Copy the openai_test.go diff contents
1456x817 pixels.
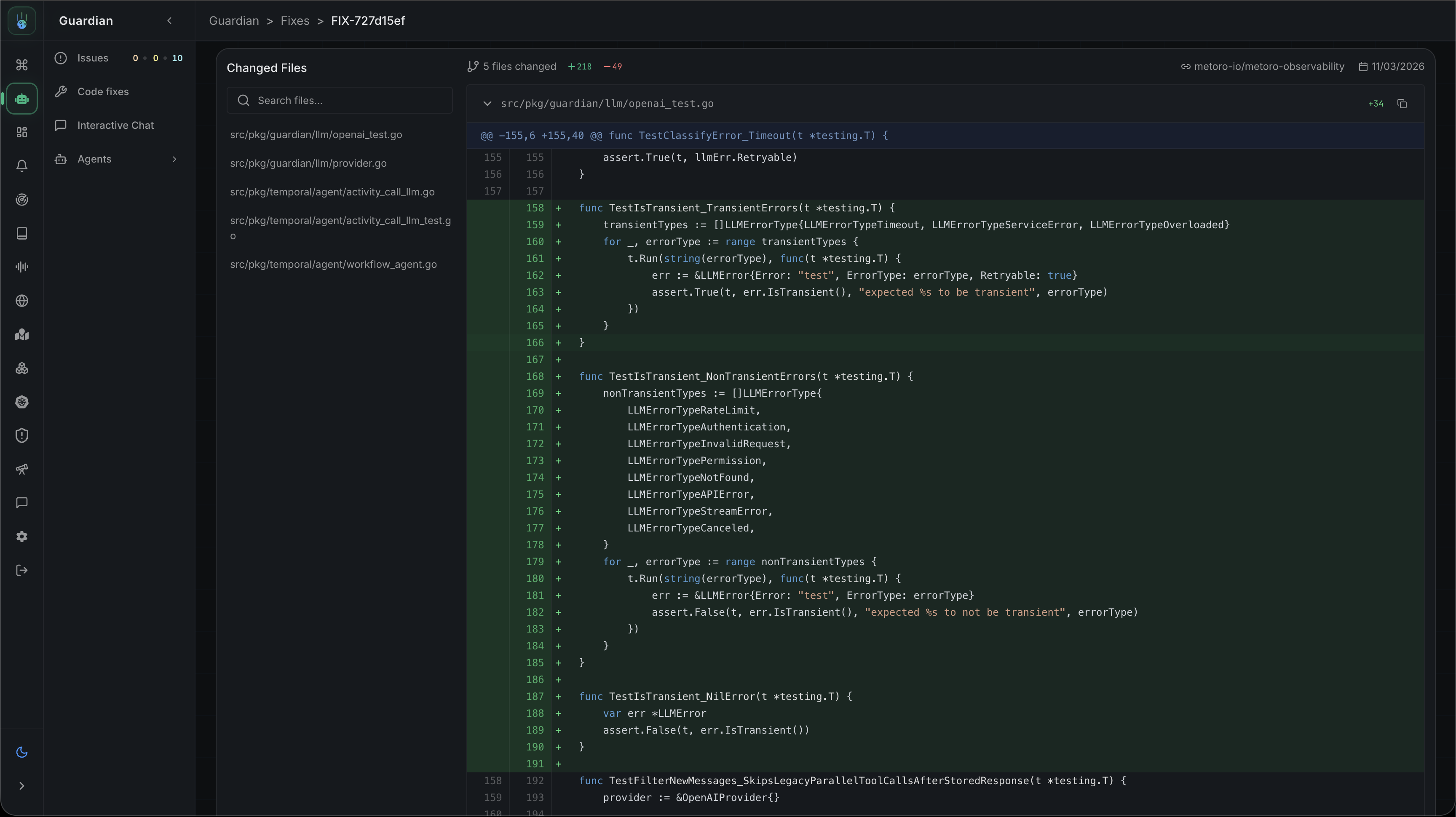(x=1402, y=104)
